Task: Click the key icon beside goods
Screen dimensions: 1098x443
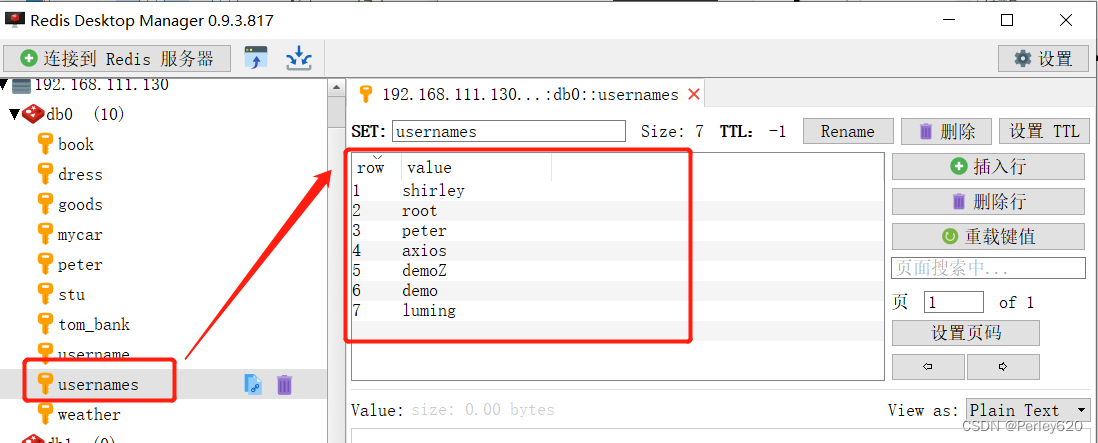Action: click(46, 205)
